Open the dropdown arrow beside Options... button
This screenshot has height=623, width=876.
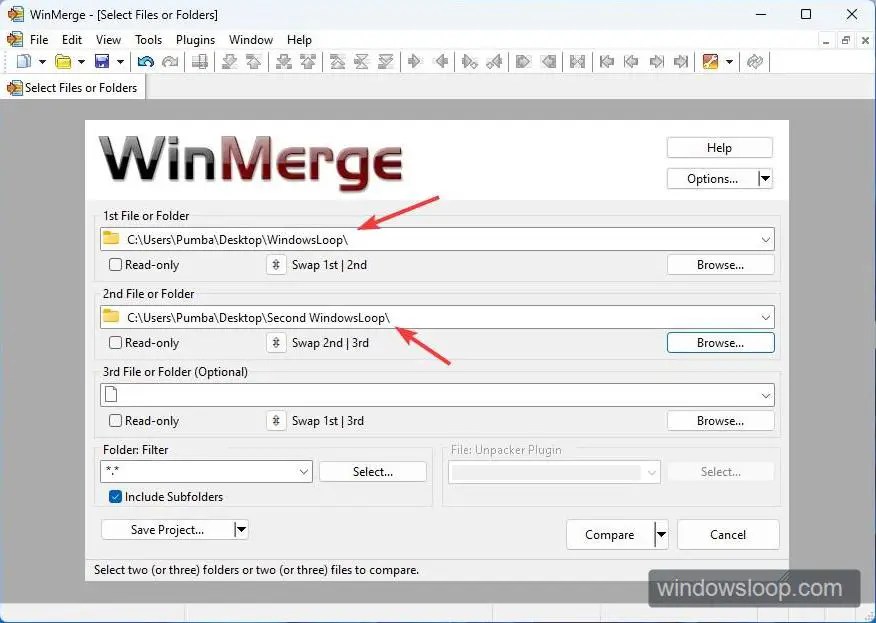tap(765, 179)
